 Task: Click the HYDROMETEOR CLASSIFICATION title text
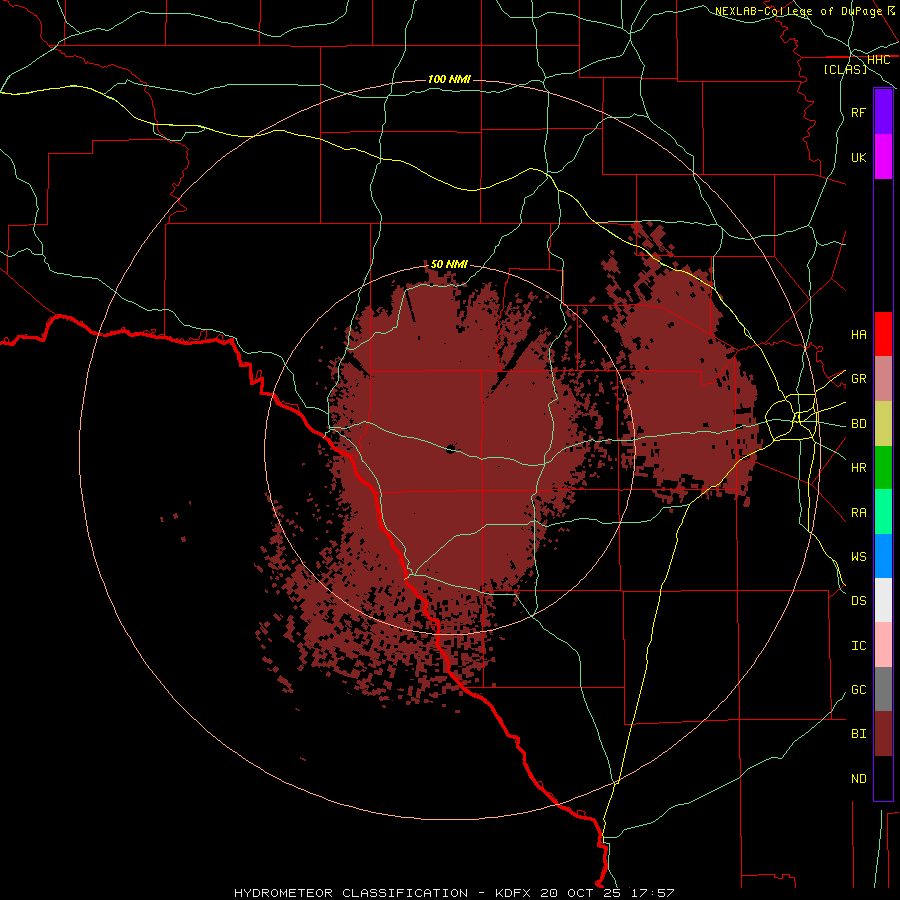[351, 893]
